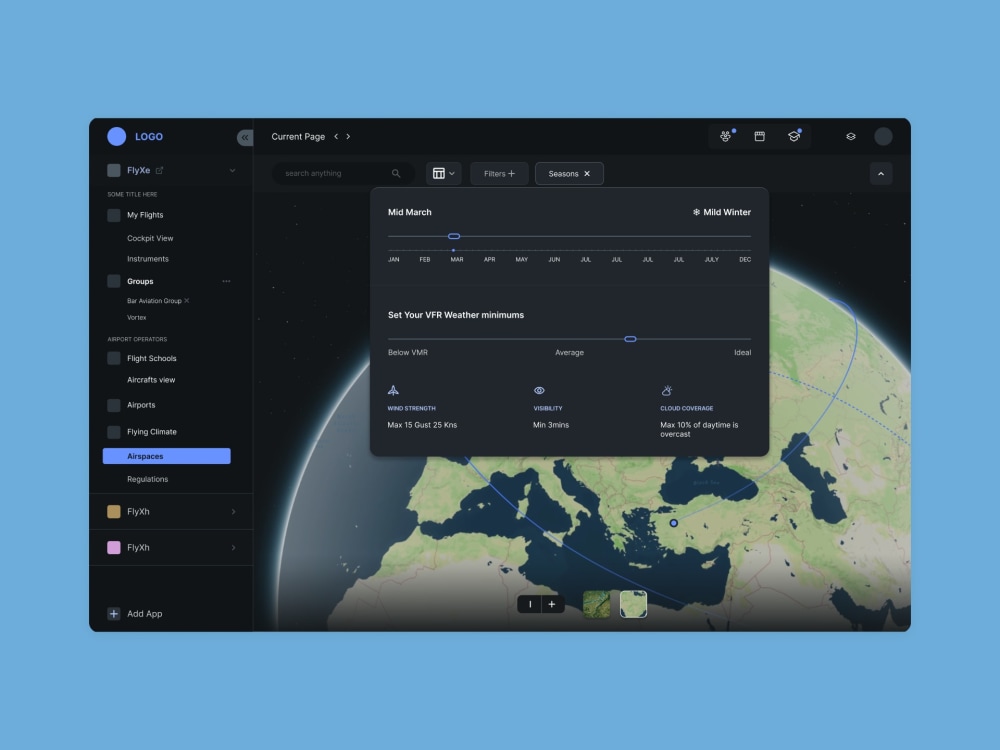Zoom in the map with plus
Screen dimensions: 1000x750
pyautogui.click(x=552, y=605)
